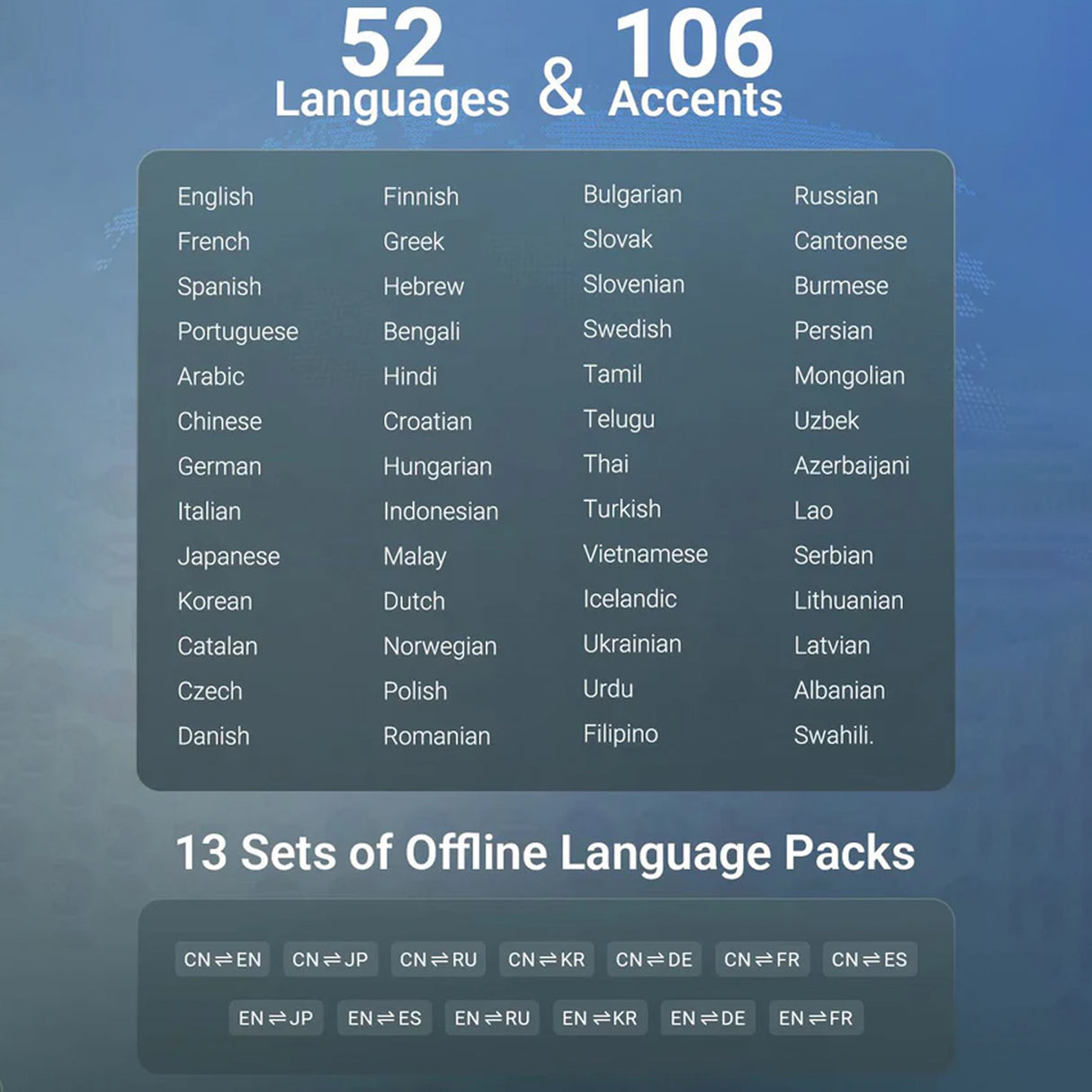Select the CN⇌RU offline pack chip

438,960
